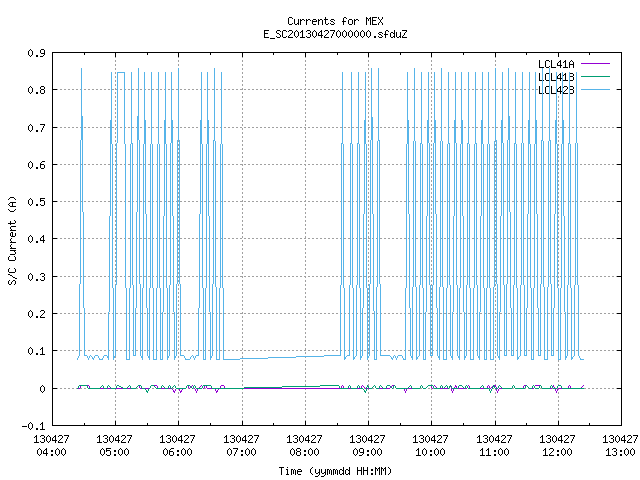Click the blue LCL423 legend line sample
Screen dimensions: 640x480
click(595, 89)
